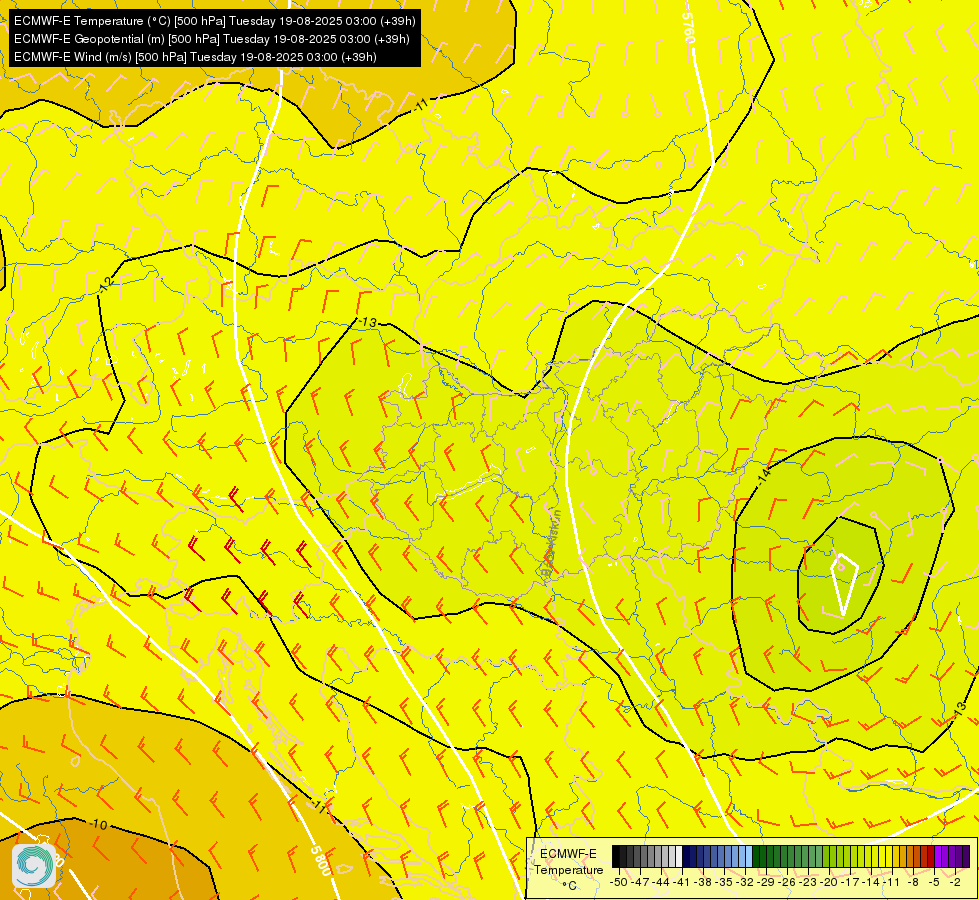
Task: Click the white diamond contour inside the cold pool
Action: click(844, 585)
